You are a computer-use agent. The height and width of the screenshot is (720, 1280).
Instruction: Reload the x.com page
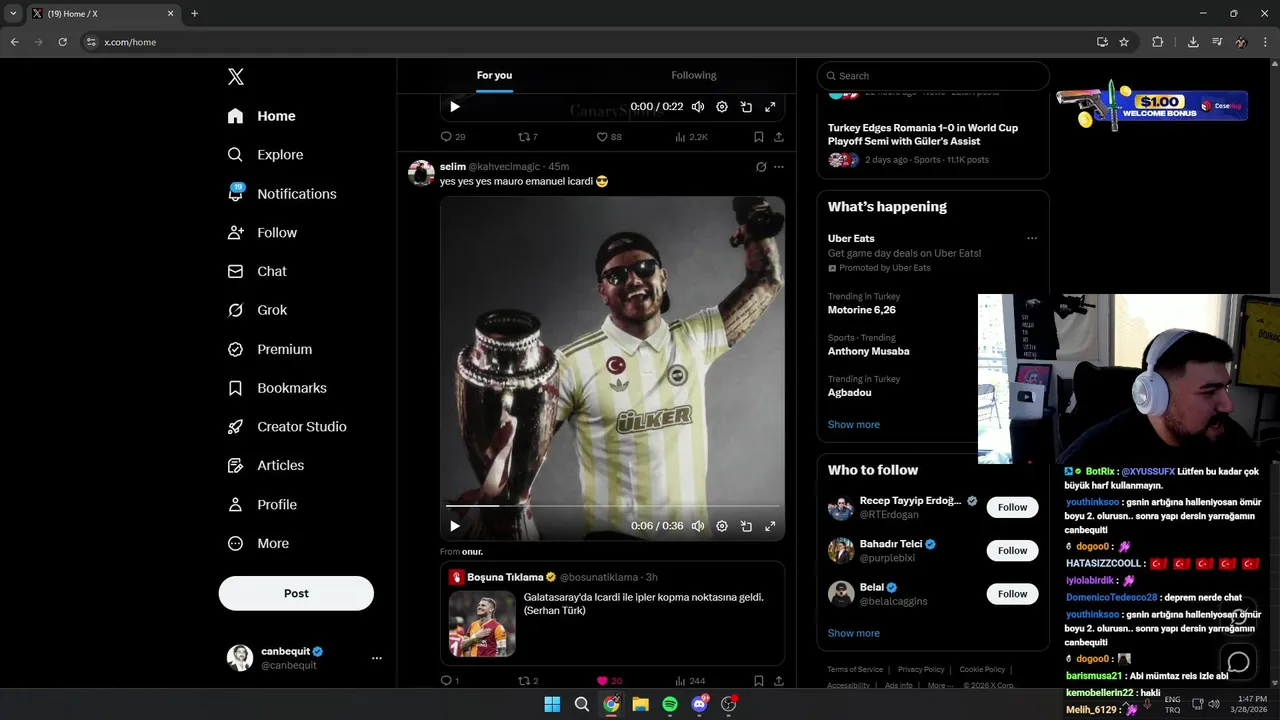click(63, 42)
